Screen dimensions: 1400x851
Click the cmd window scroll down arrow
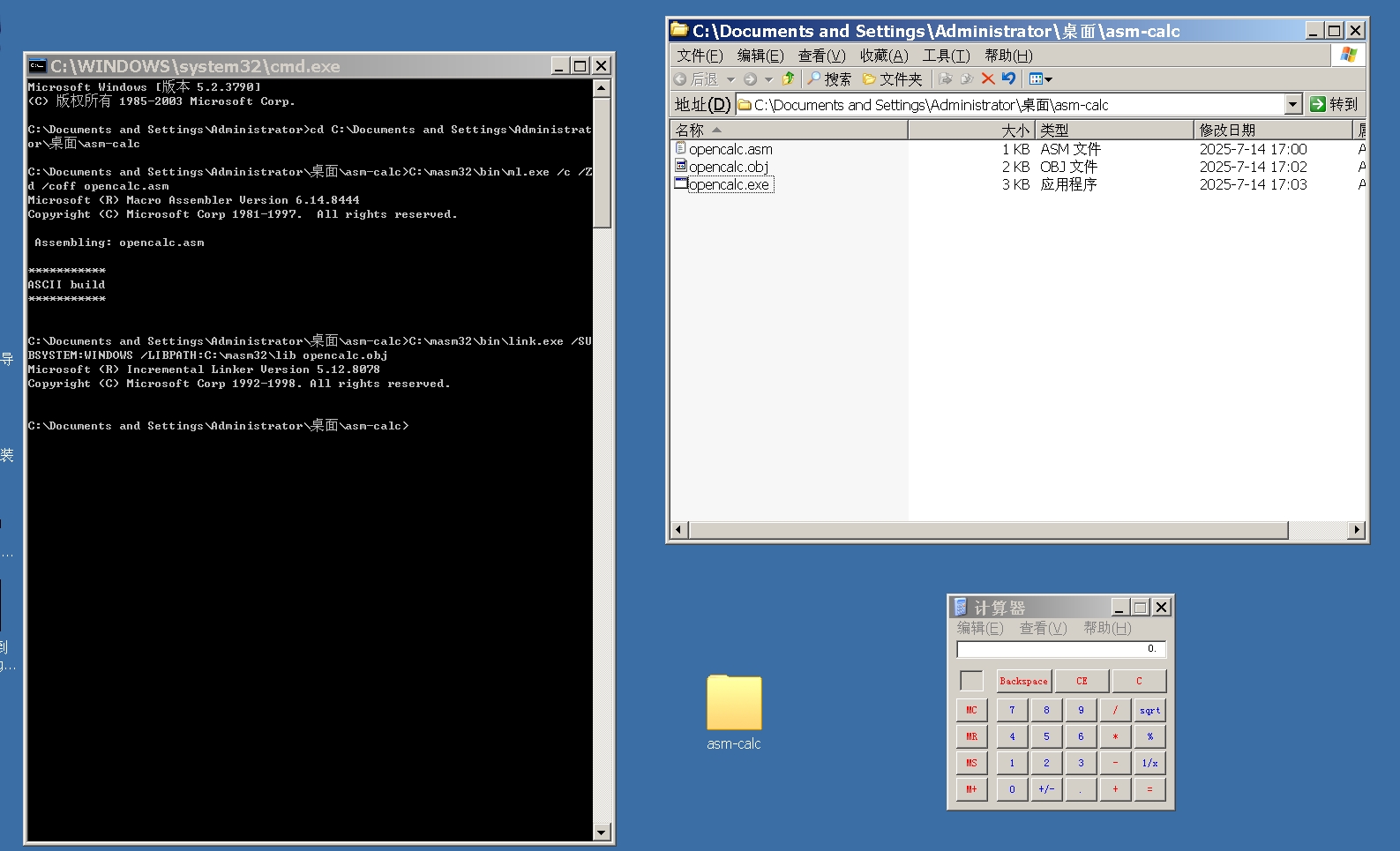click(602, 832)
